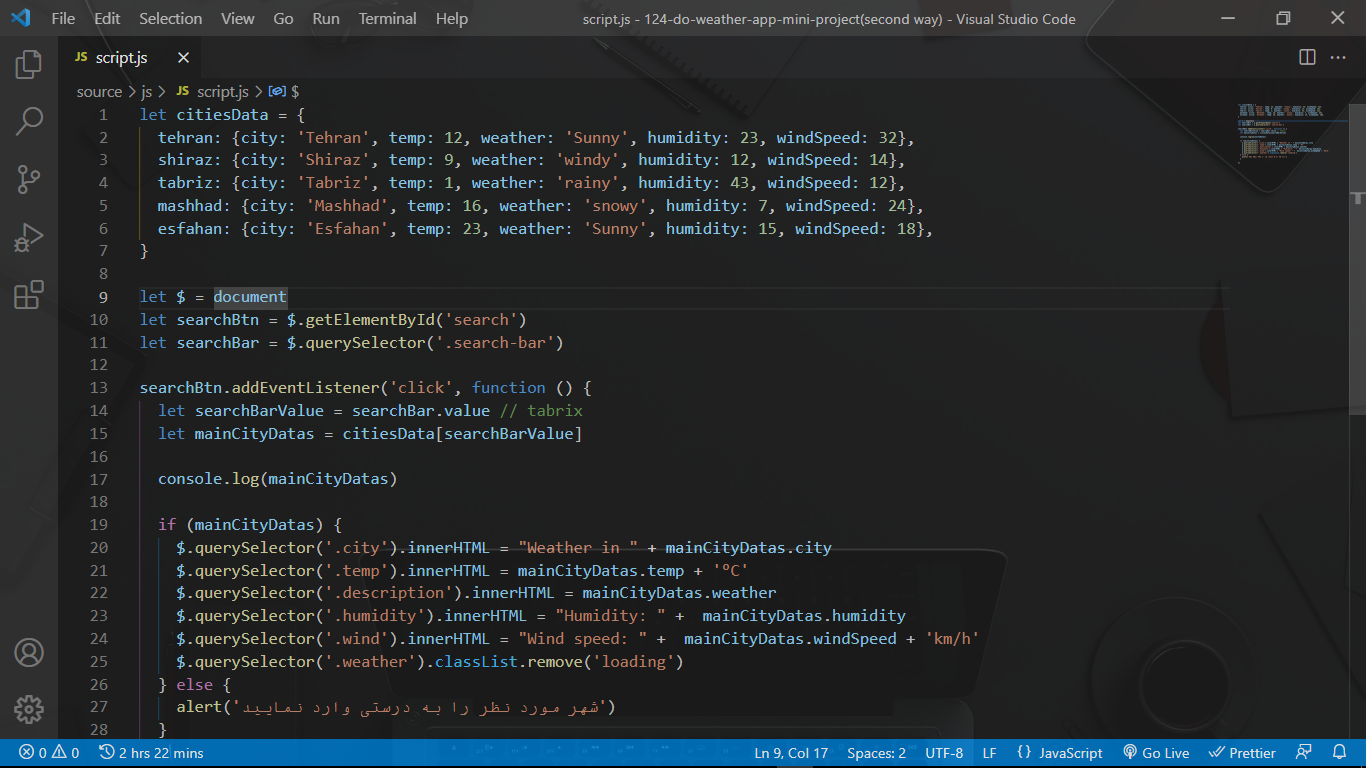
Task: Change the LF end of line sequence
Action: tap(989, 753)
